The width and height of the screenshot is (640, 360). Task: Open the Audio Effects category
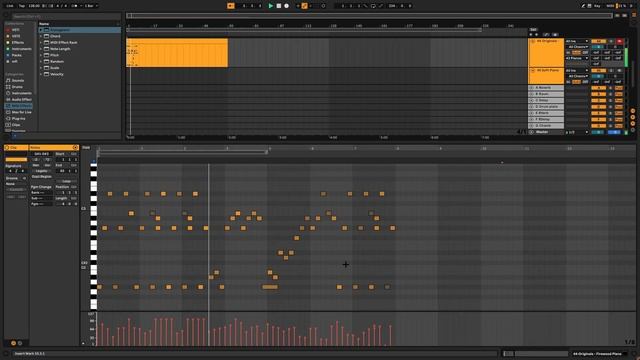[x=20, y=100]
